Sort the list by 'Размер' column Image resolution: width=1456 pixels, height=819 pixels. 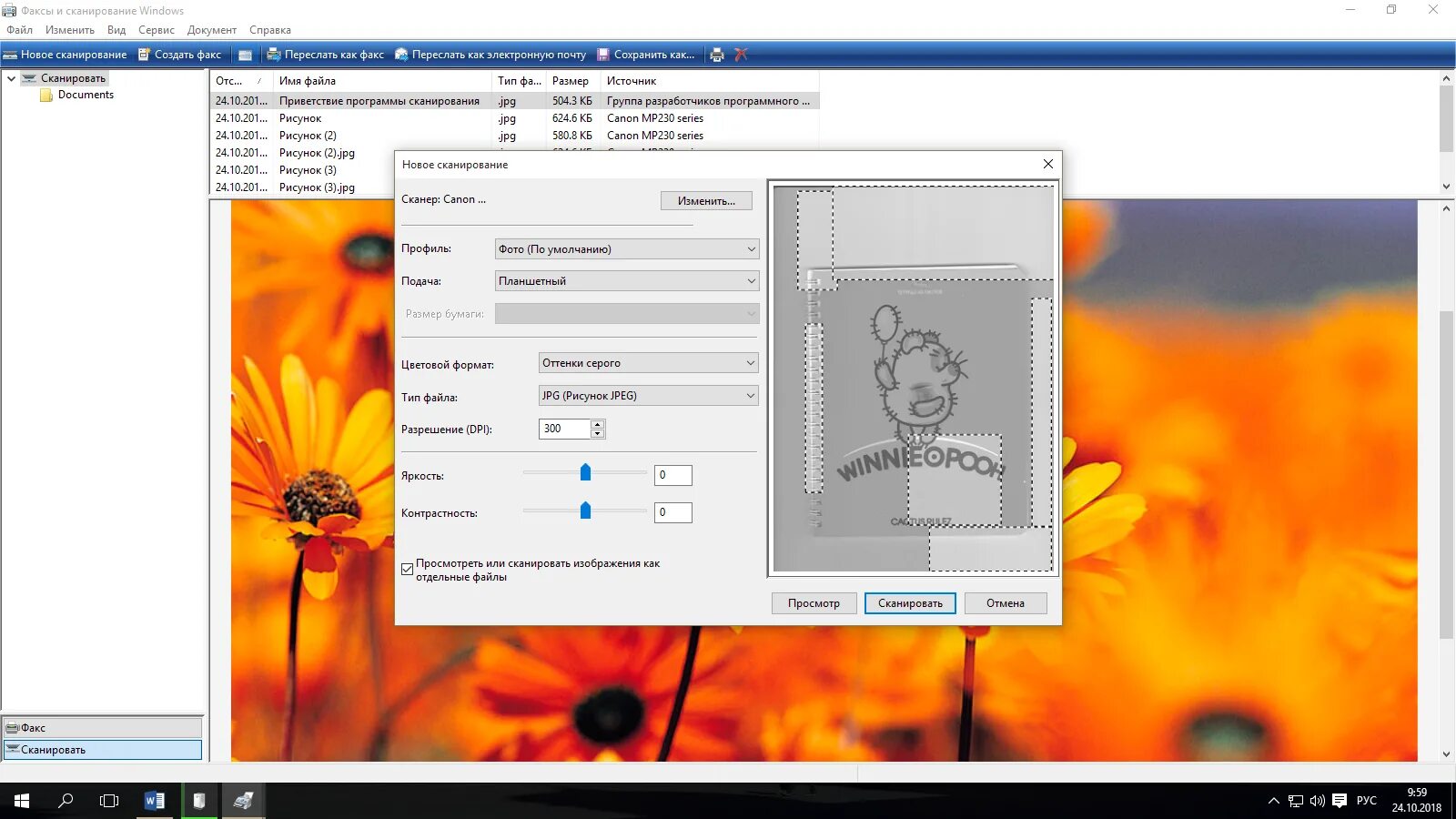[573, 81]
